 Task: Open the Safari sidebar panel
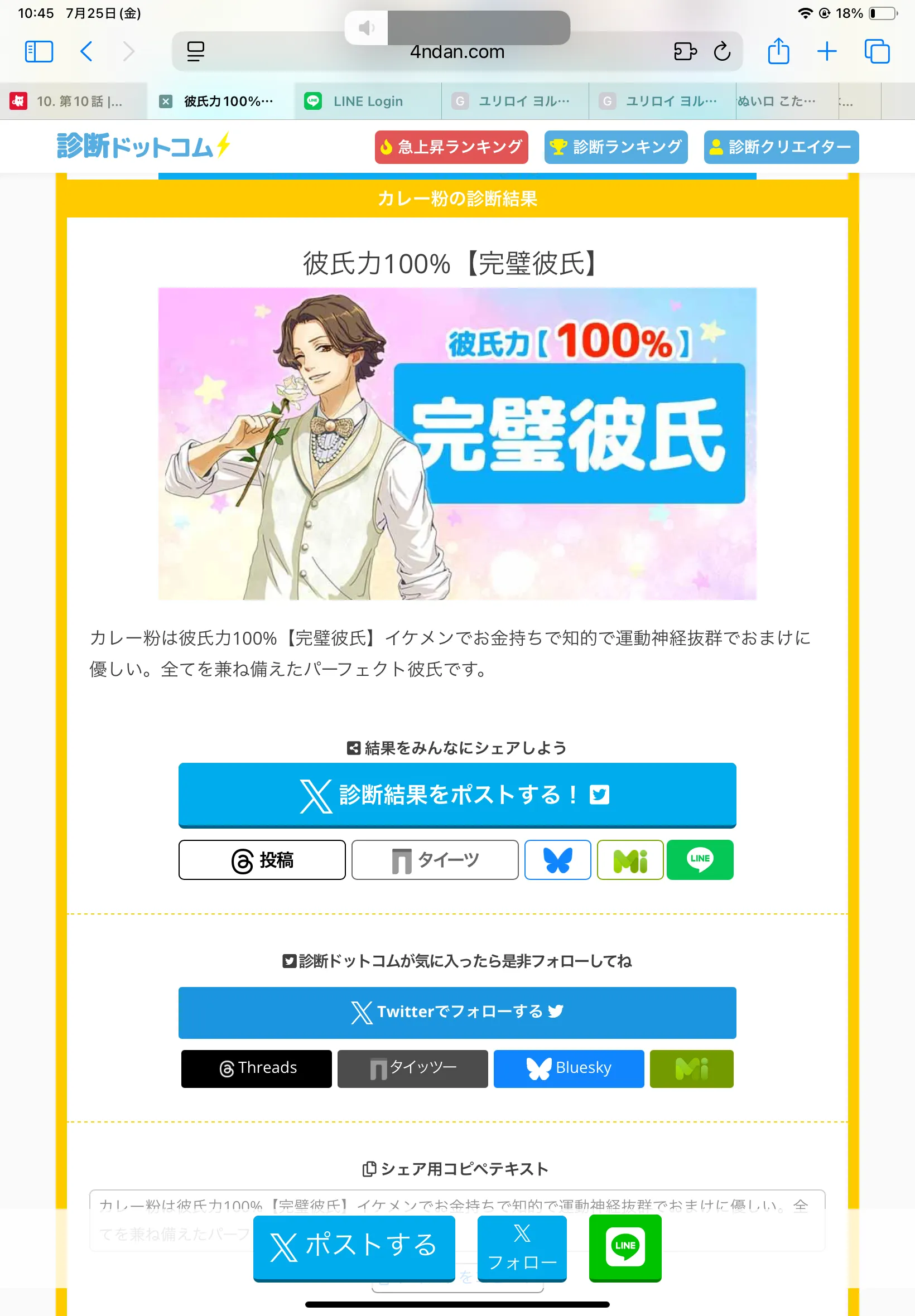tap(39, 51)
